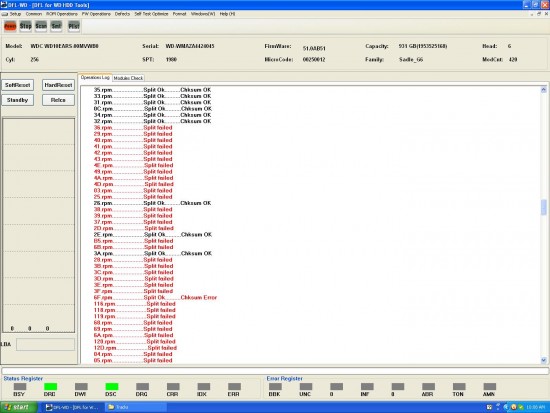
Task: Select the 36.rpm Split failed row
Action: [x=133, y=128]
